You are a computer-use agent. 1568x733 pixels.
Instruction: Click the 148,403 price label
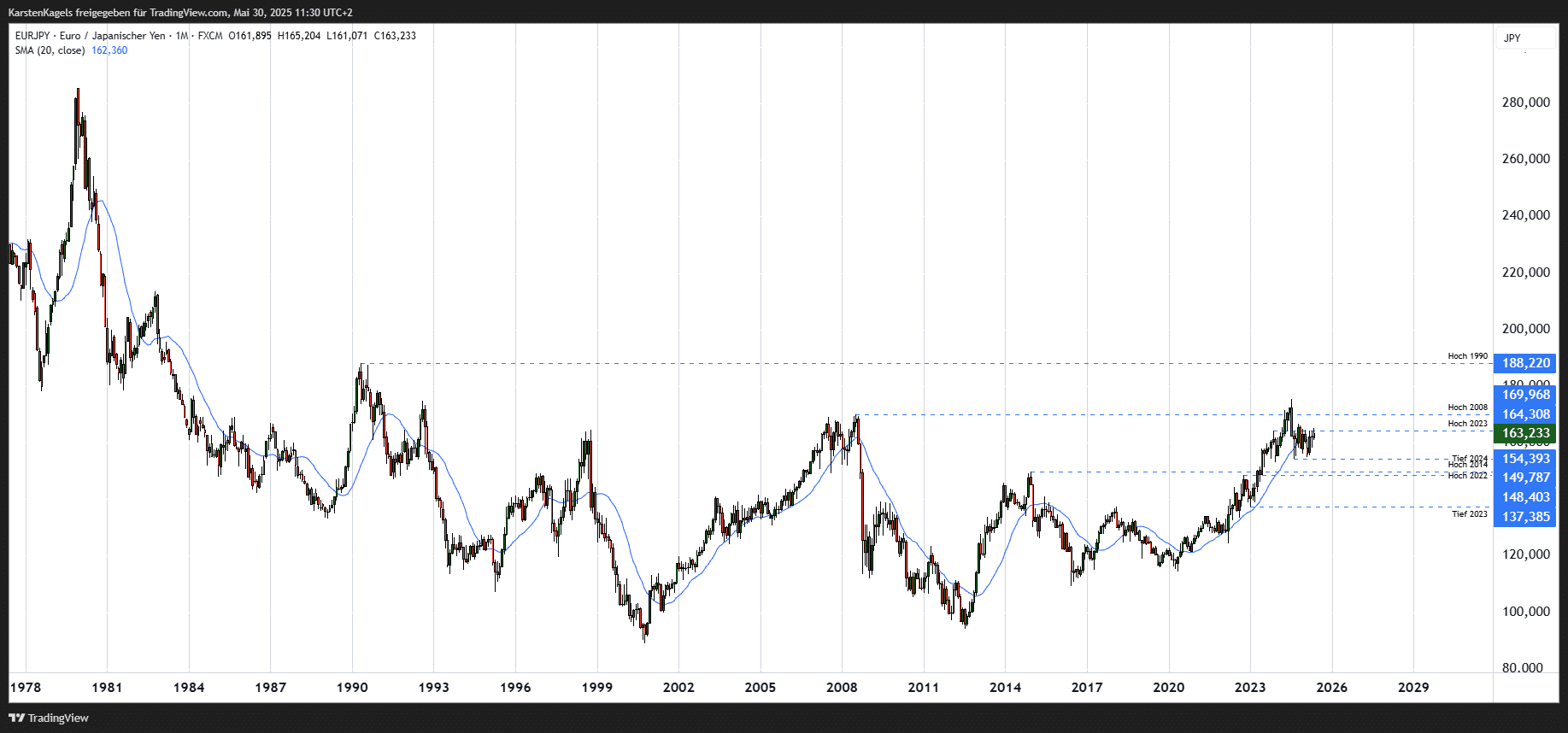point(1525,497)
